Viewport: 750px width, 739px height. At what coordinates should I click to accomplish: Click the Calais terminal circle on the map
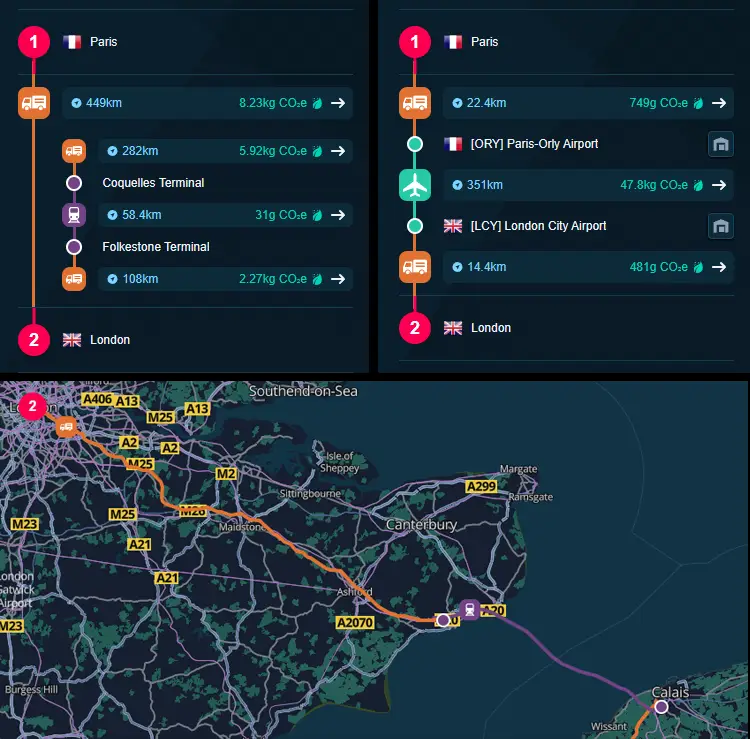tap(662, 706)
